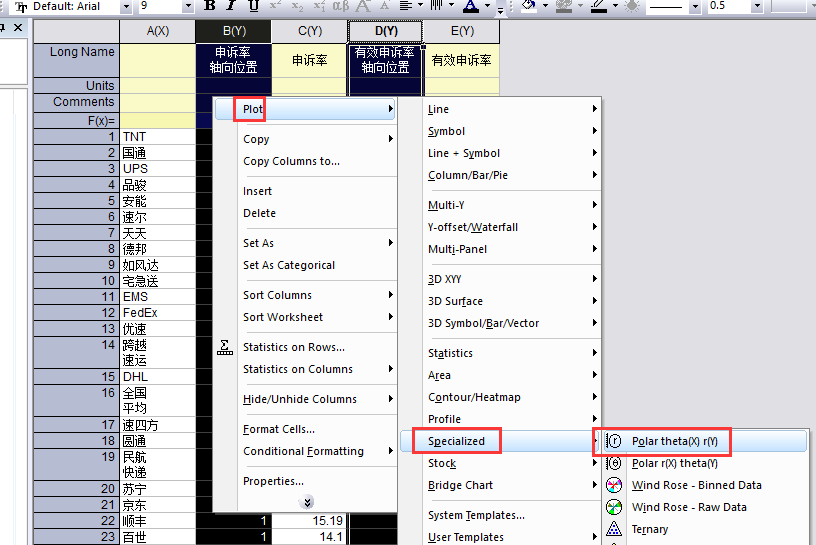Image resolution: width=816 pixels, height=545 pixels.
Task: Select fill color bucket icon
Action: (529, 6)
